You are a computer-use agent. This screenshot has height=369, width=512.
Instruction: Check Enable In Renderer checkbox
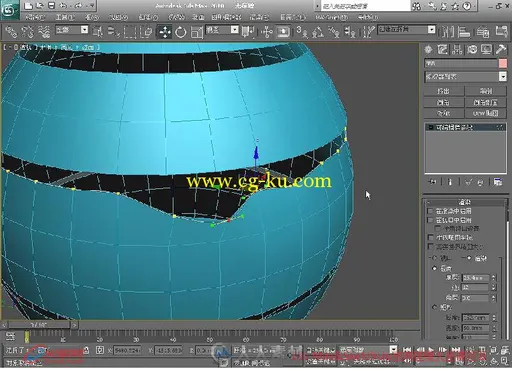430,211
